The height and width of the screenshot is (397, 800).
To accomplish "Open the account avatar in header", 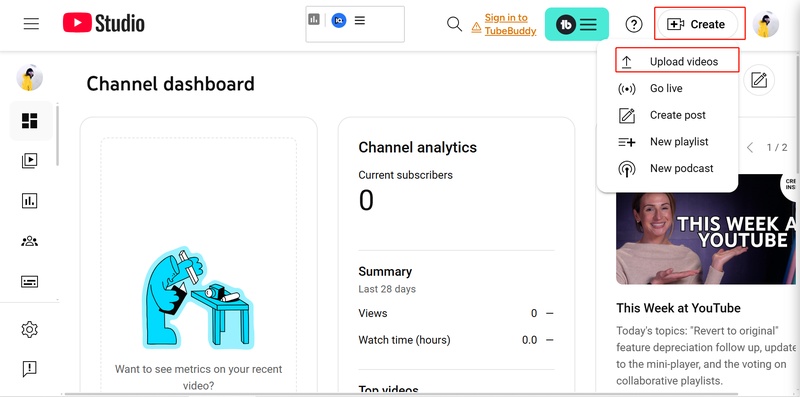I will (765, 24).
